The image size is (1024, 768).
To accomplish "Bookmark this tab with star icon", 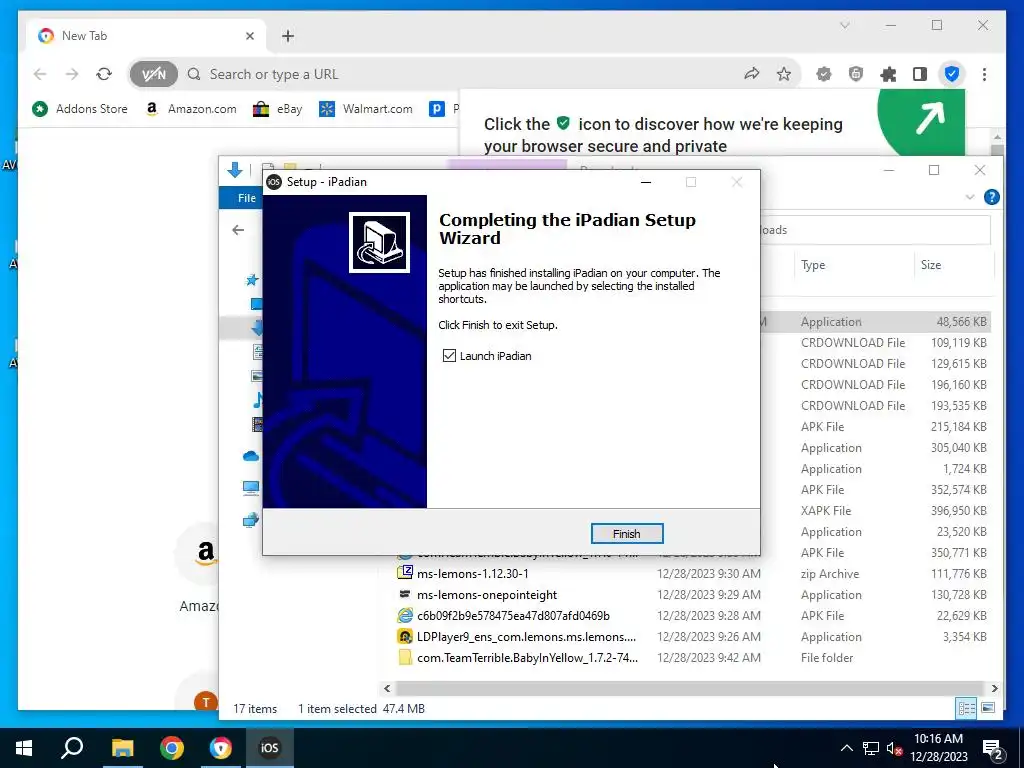I will coord(784,74).
